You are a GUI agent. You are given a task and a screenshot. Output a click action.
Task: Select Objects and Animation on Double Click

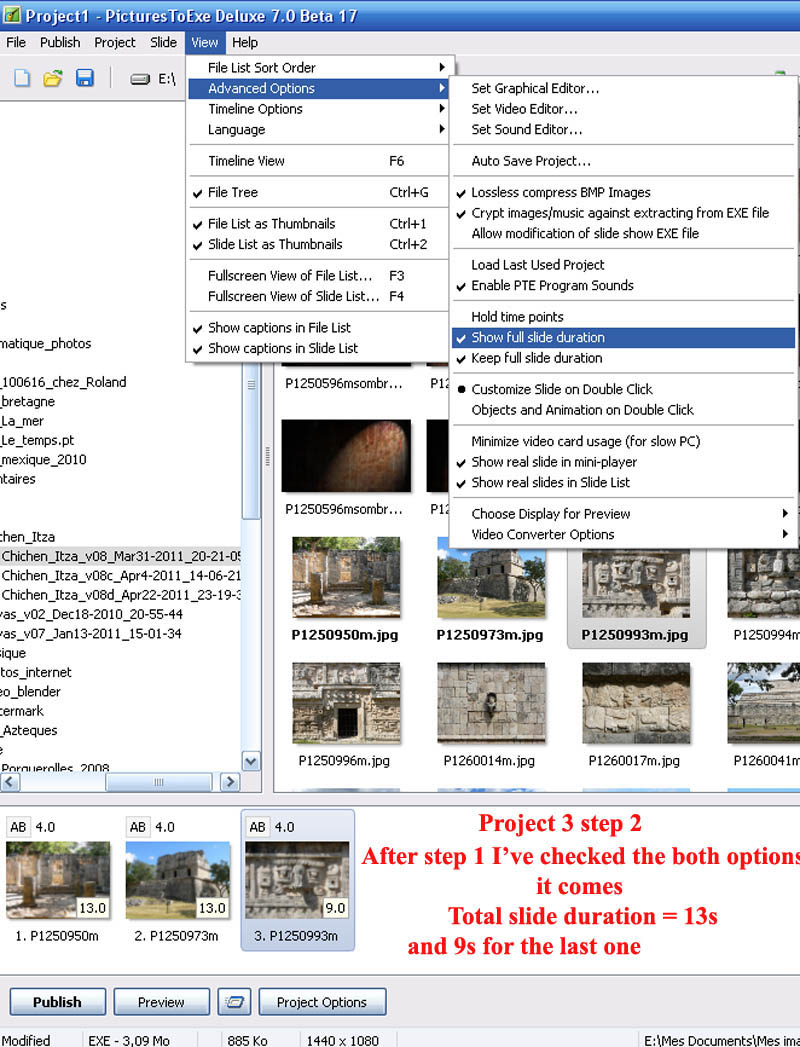click(x=582, y=410)
